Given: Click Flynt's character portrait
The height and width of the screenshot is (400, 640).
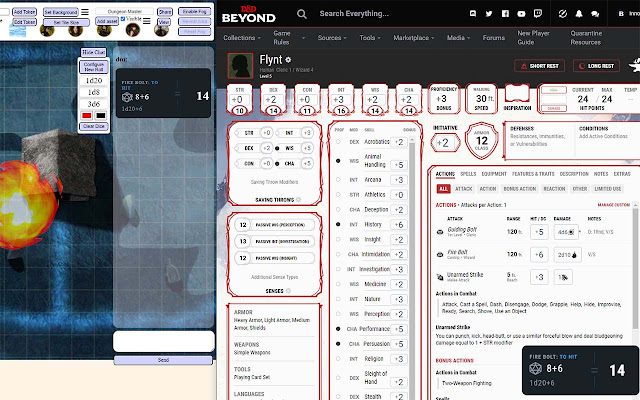Looking at the screenshot, I should pos(240,66).
